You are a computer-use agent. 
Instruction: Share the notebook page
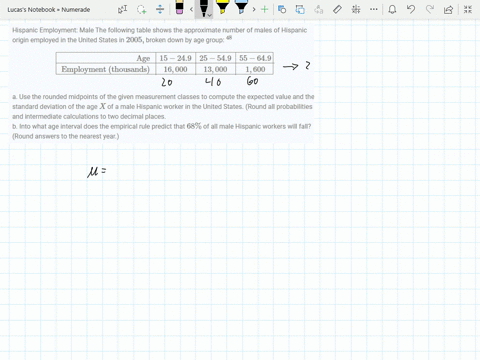449,9
